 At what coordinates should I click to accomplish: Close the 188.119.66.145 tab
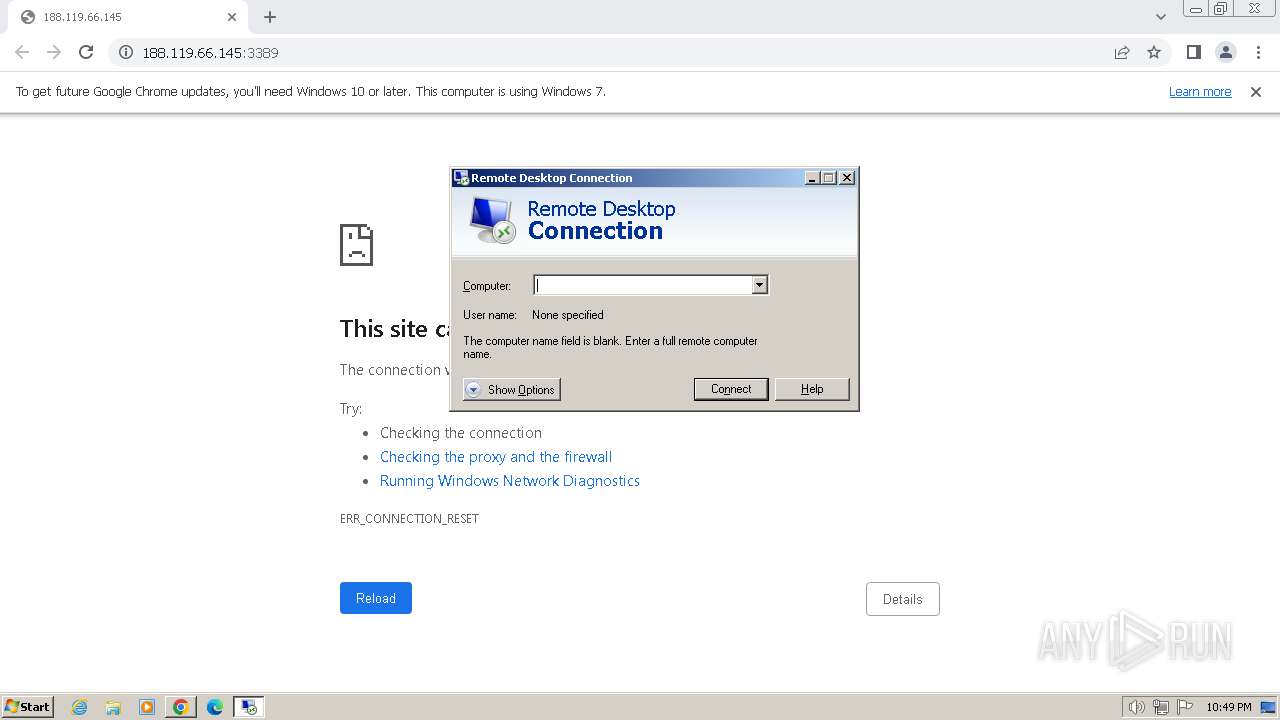(x=232, y=17)
